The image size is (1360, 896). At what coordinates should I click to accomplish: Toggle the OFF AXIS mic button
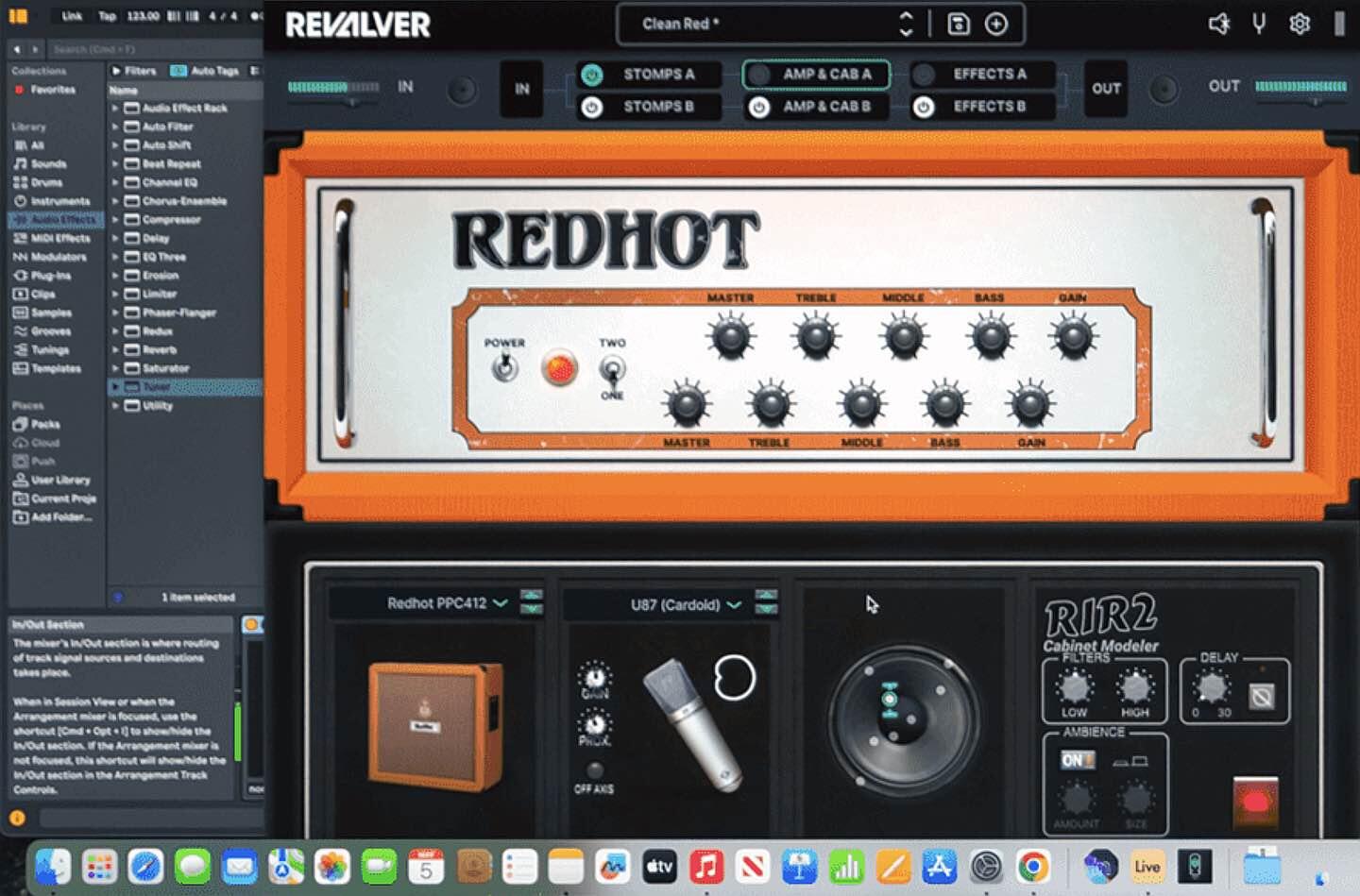(x=594, y=770)
